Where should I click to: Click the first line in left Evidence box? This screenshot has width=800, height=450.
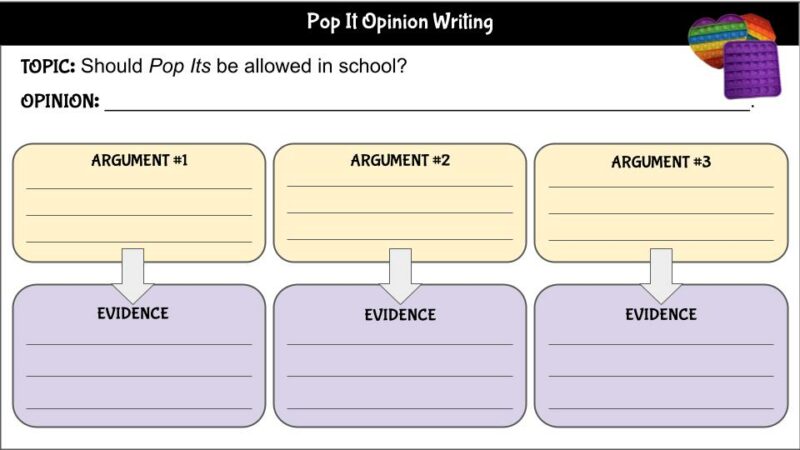click(139, 342)
